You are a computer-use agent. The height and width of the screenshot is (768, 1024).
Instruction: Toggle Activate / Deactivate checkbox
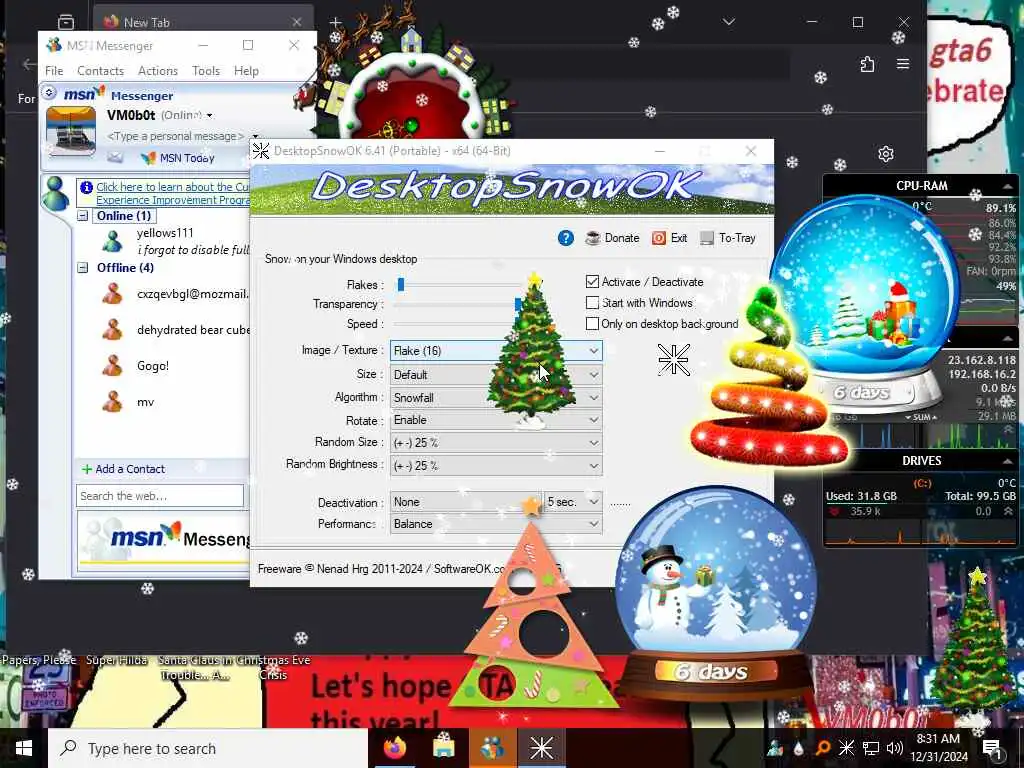pyautogui.click(x=592, y=281)
